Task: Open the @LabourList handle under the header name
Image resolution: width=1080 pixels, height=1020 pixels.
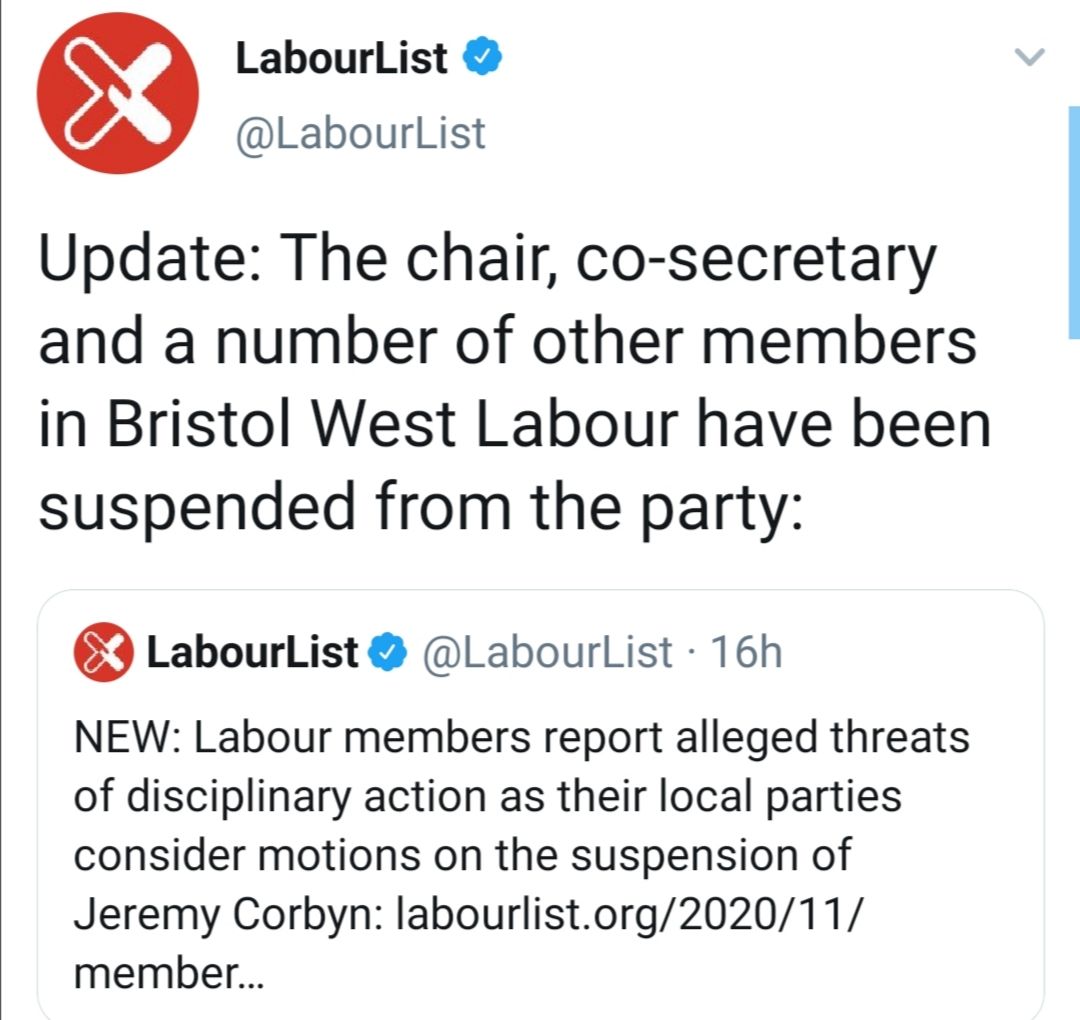Action: click(x=360, y=133)
